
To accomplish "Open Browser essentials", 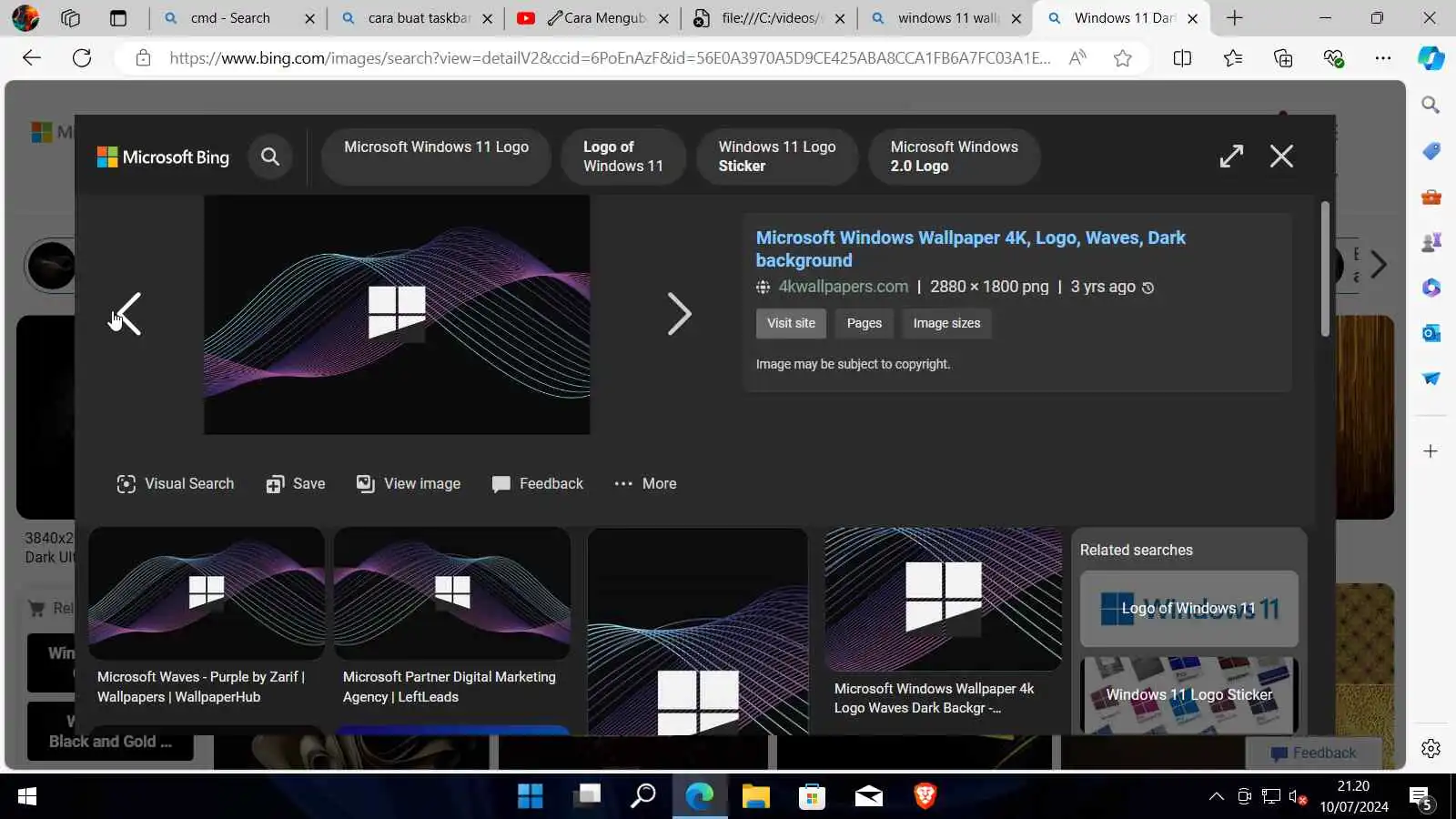I will (1334, 58).
